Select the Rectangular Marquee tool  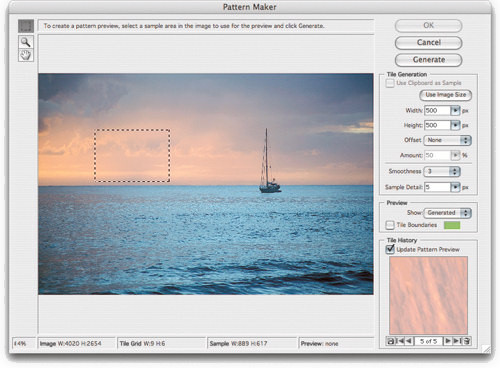[x=26, y=26]
